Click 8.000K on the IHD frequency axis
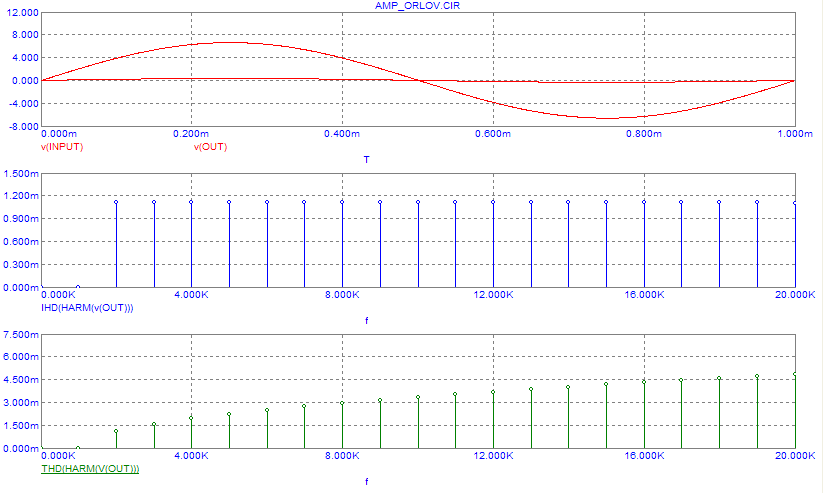Screen dimensions: 823x493 342,295
